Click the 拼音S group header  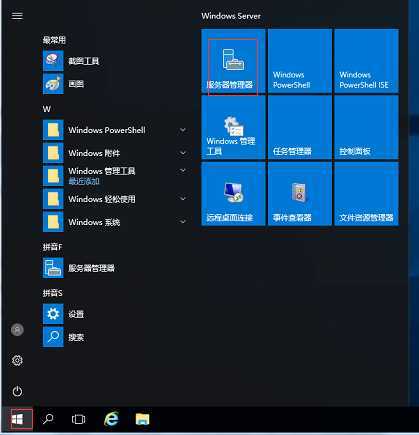pyautogui.click(x=52, y=293)
